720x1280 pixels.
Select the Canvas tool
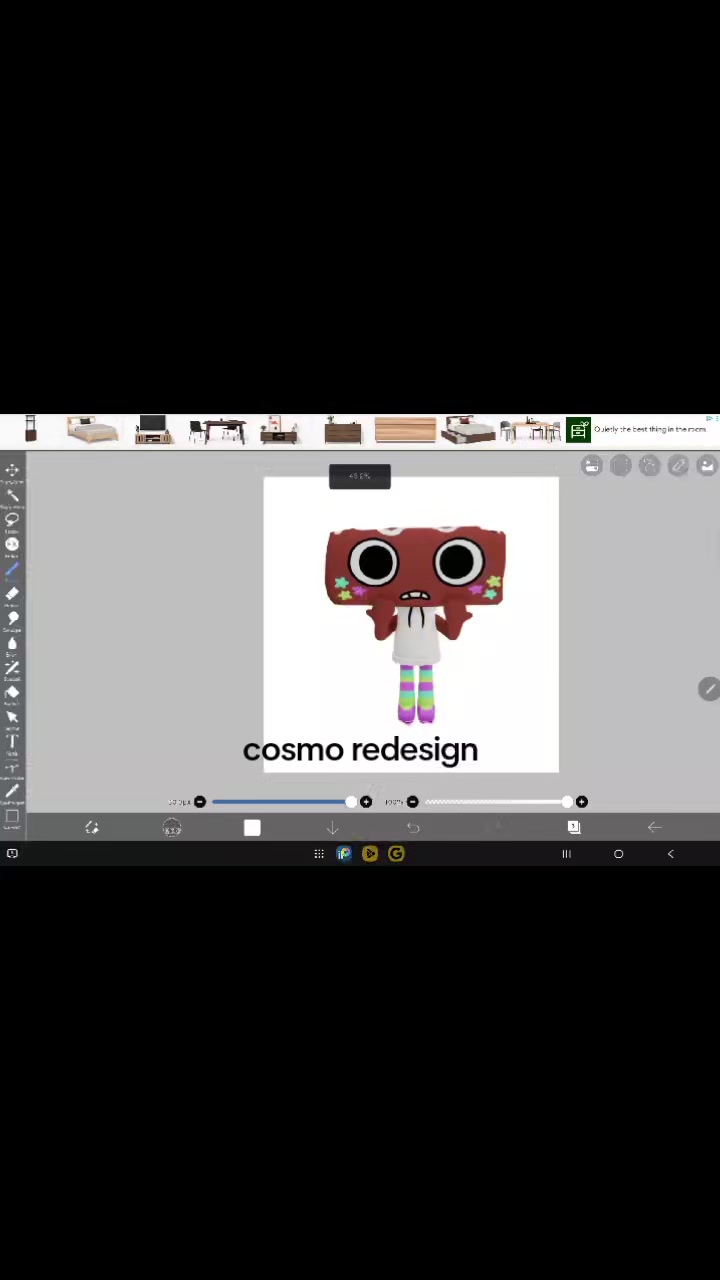click(x=12, y=815)
